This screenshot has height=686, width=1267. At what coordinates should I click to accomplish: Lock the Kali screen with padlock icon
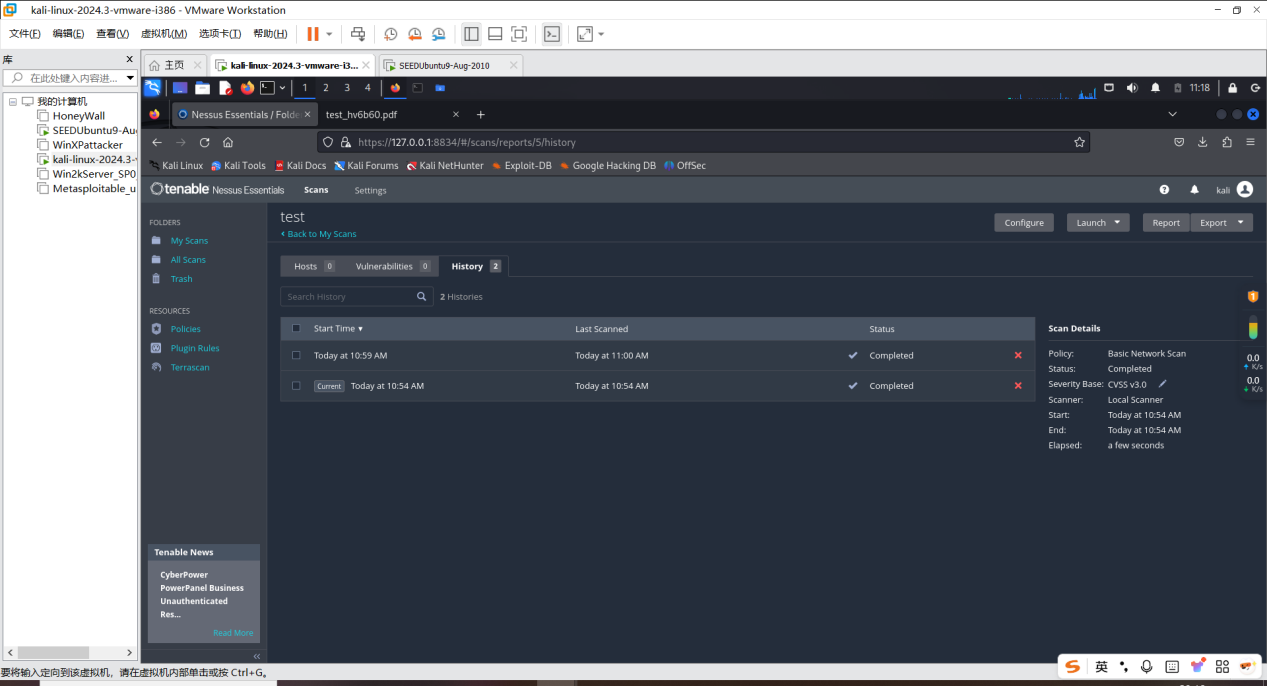[x=1232, y=88]
